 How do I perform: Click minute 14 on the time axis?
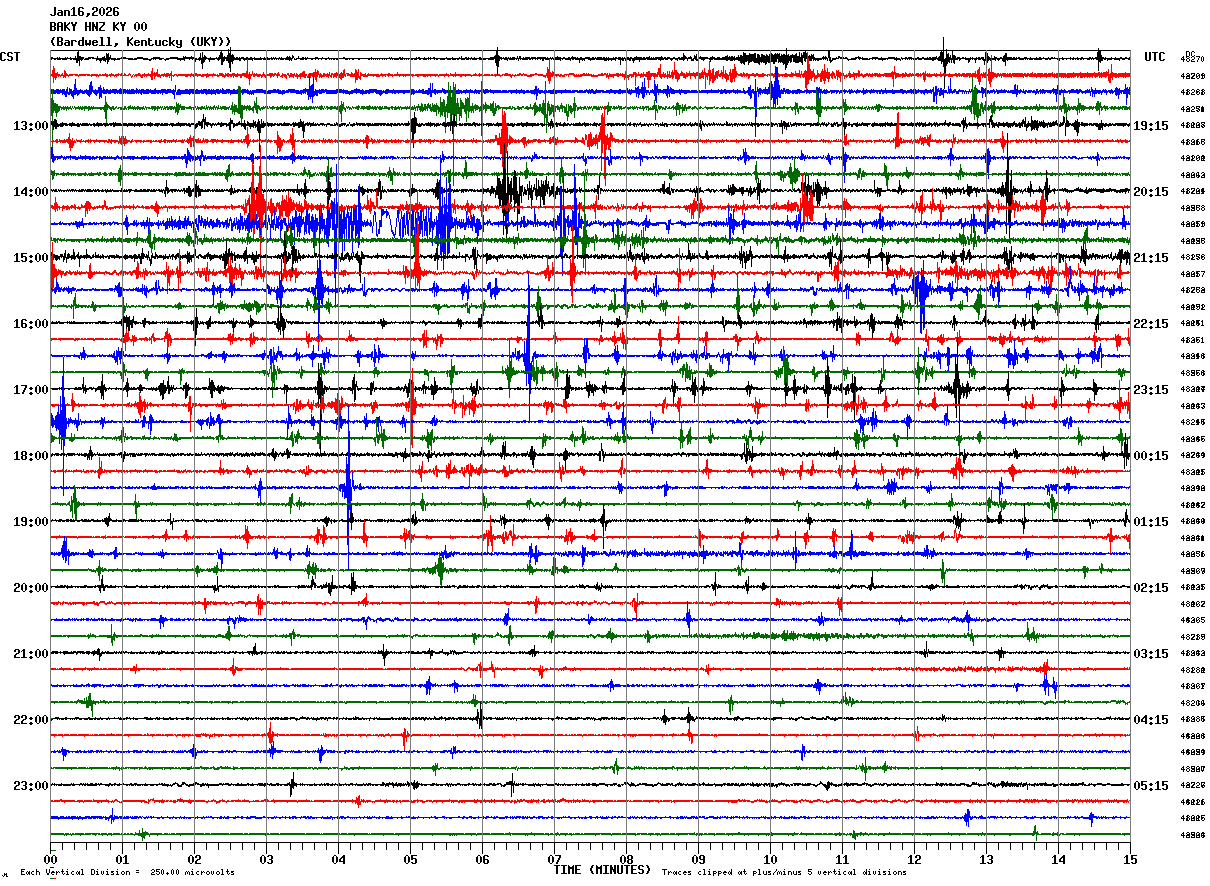pos(1058,859)
